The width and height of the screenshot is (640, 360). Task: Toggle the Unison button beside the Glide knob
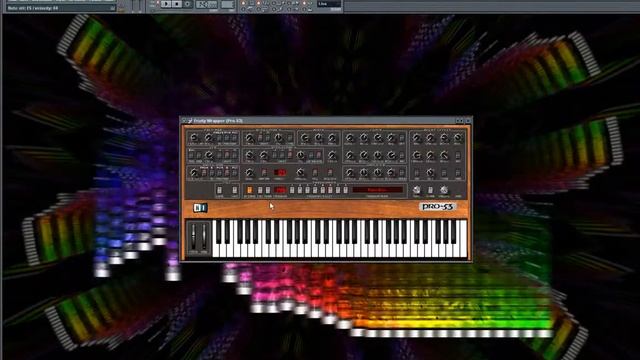264,173
